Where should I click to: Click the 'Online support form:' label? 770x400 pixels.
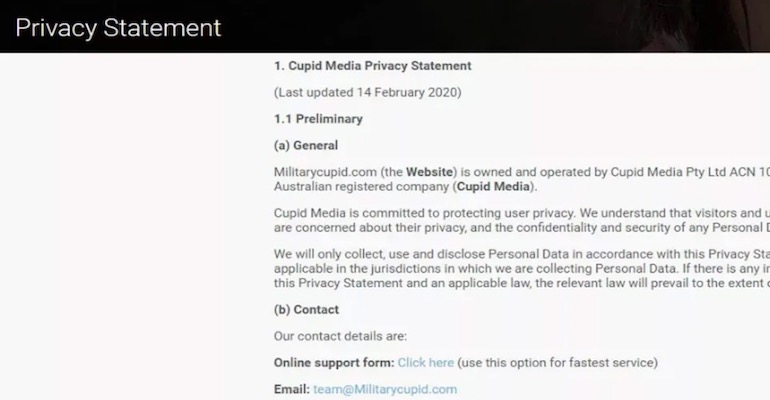pos(333,362)
